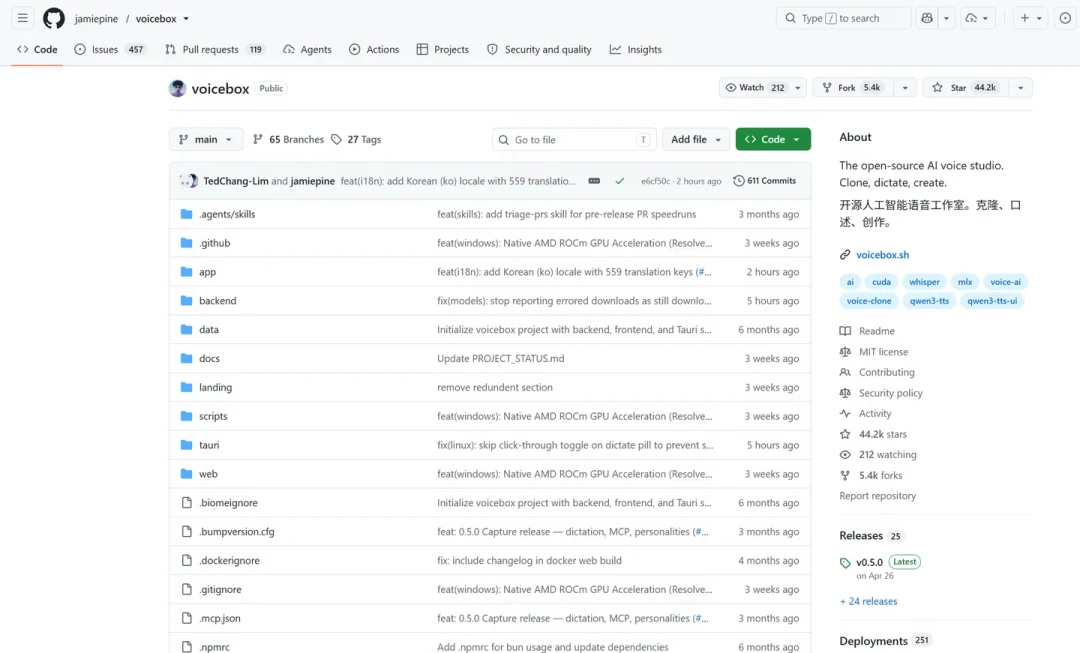
Task: Open the Actions tab
Action: point(374,50)
